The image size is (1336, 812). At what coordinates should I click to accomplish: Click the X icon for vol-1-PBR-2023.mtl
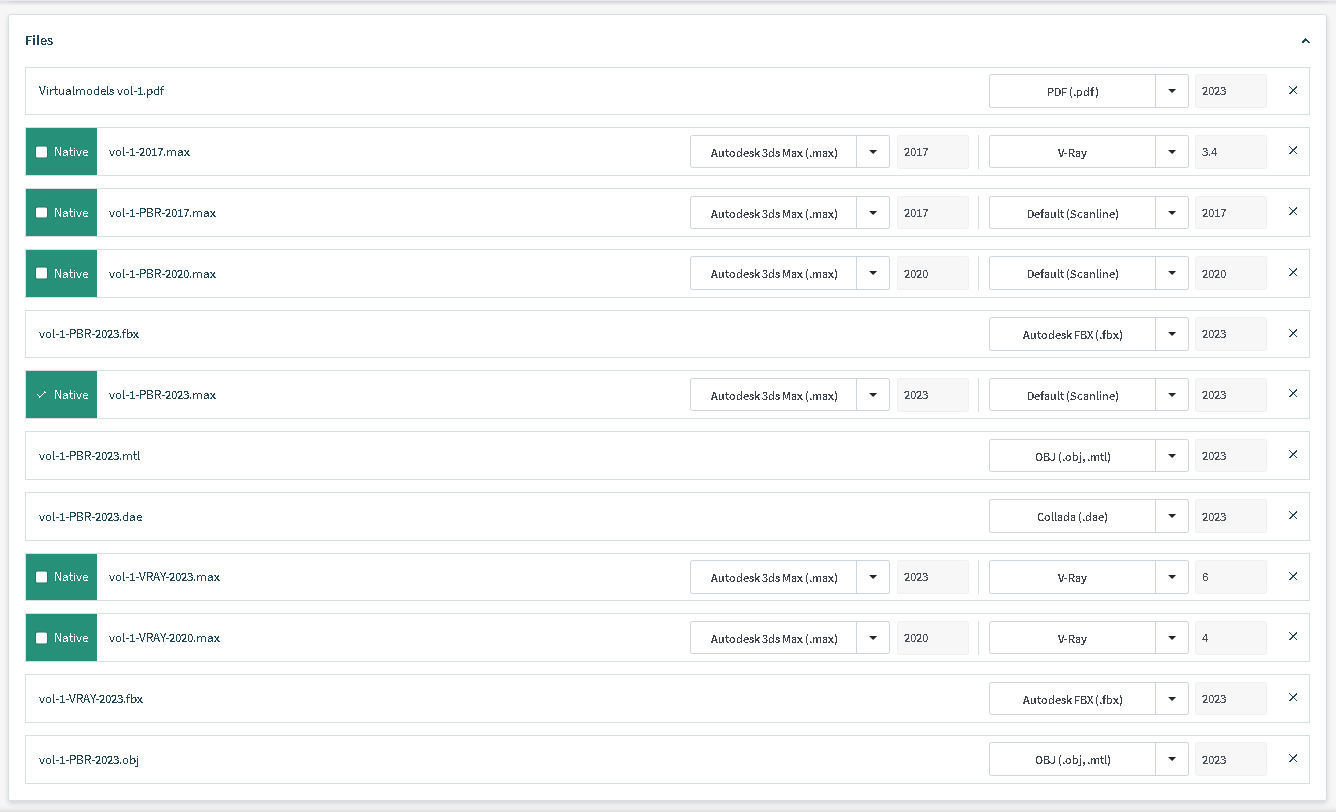[1292, 455]
